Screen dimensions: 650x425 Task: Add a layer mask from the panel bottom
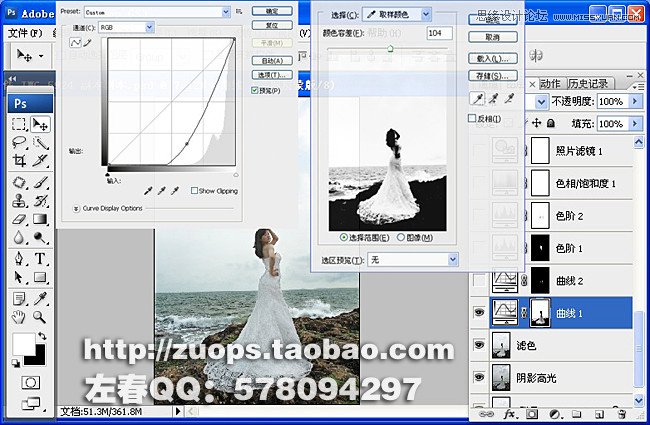(x=532, y=414)
